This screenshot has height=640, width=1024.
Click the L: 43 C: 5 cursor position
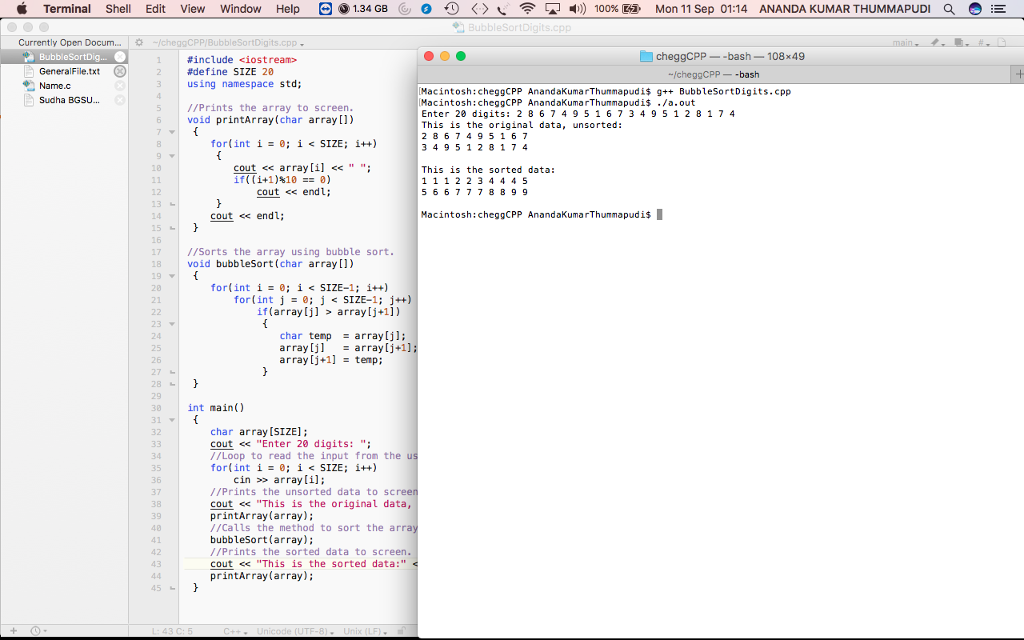[x=172, y=632]
